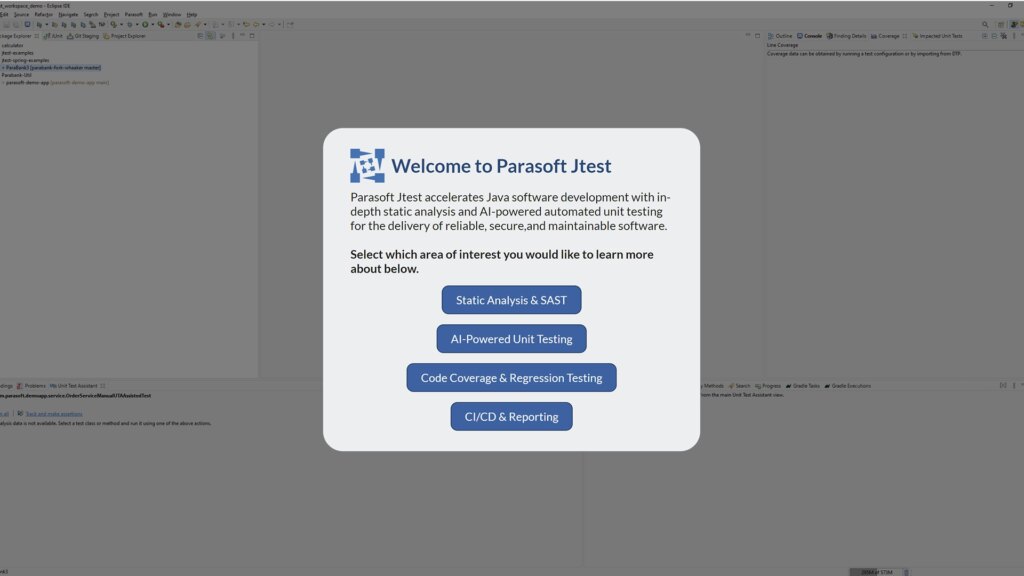Switch to the JUnit tab

[x=53, y=36]
